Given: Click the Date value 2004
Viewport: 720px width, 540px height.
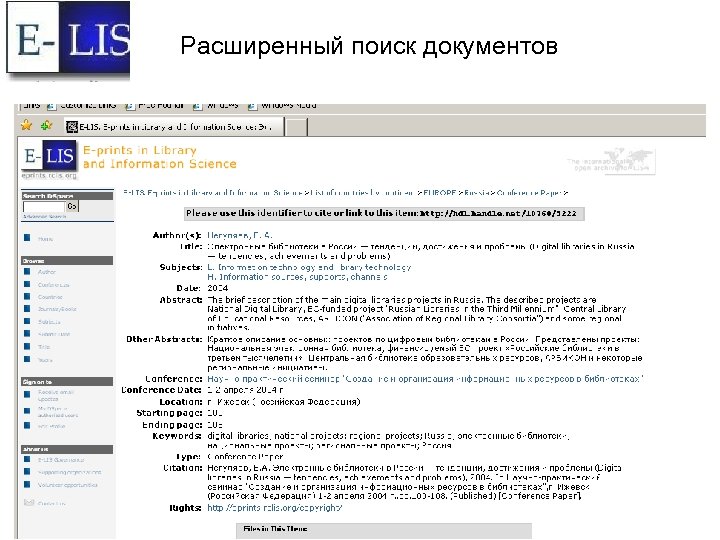Looking at the screenshot, I should click(x=218, y=288).
